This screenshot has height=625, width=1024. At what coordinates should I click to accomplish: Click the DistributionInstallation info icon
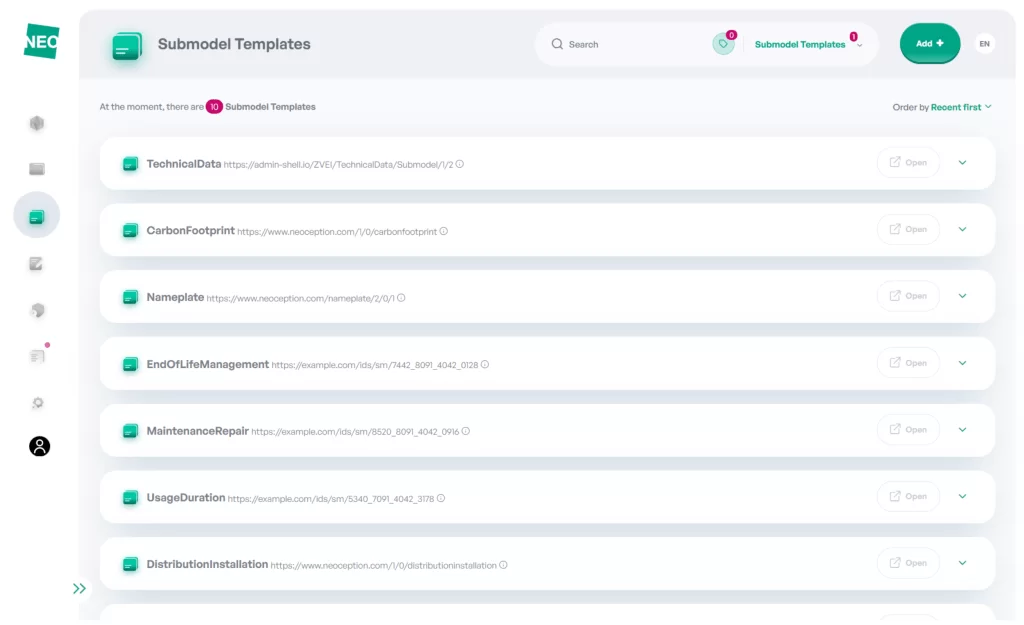point(503,565)
